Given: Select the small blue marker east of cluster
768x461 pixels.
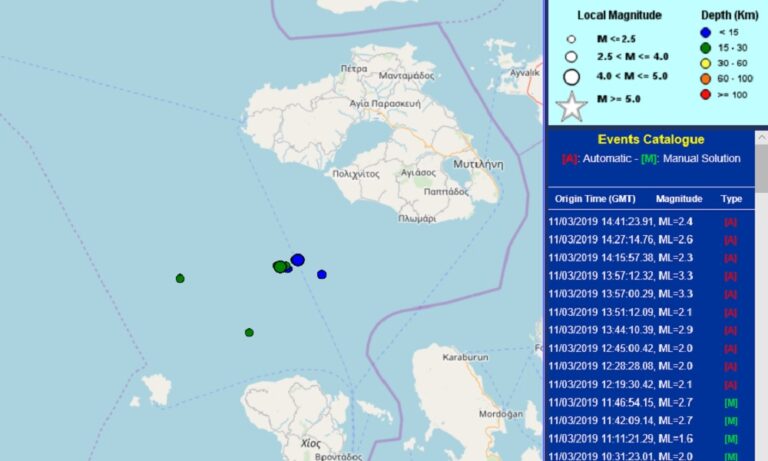Looking at the screenshot, I should [x=322, y=274].
